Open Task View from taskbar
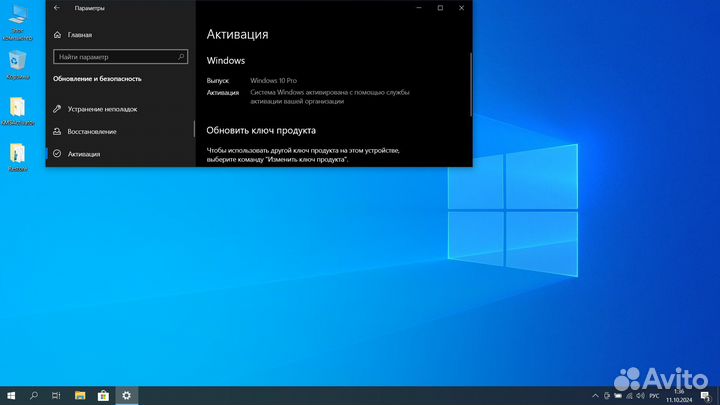This screenshot has height=405, width=720. [56, 395]
